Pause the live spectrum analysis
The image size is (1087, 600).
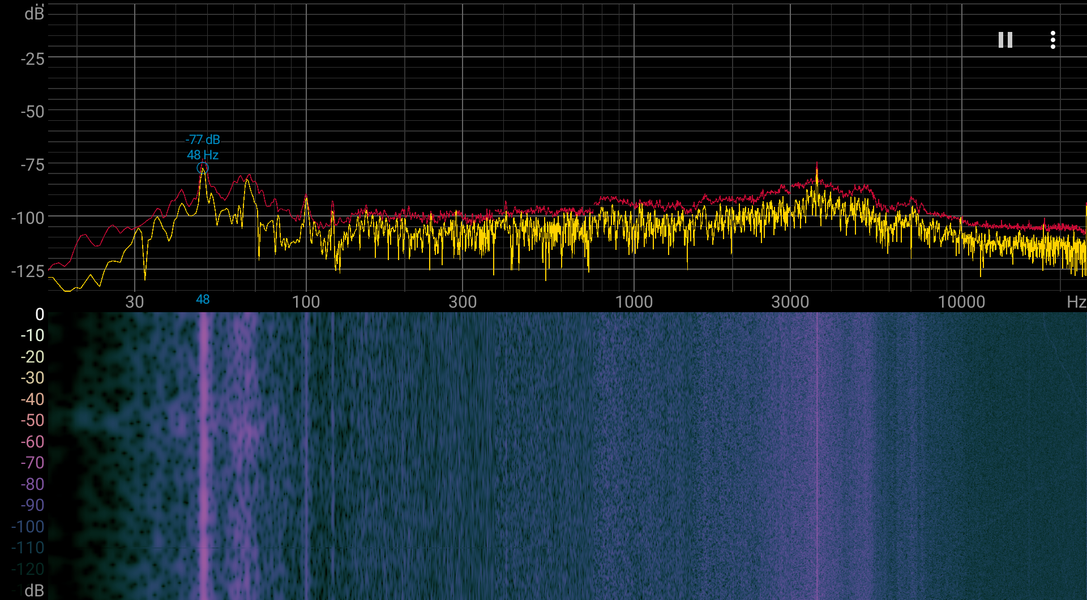pyautogui.click(x=1005, y=40)
